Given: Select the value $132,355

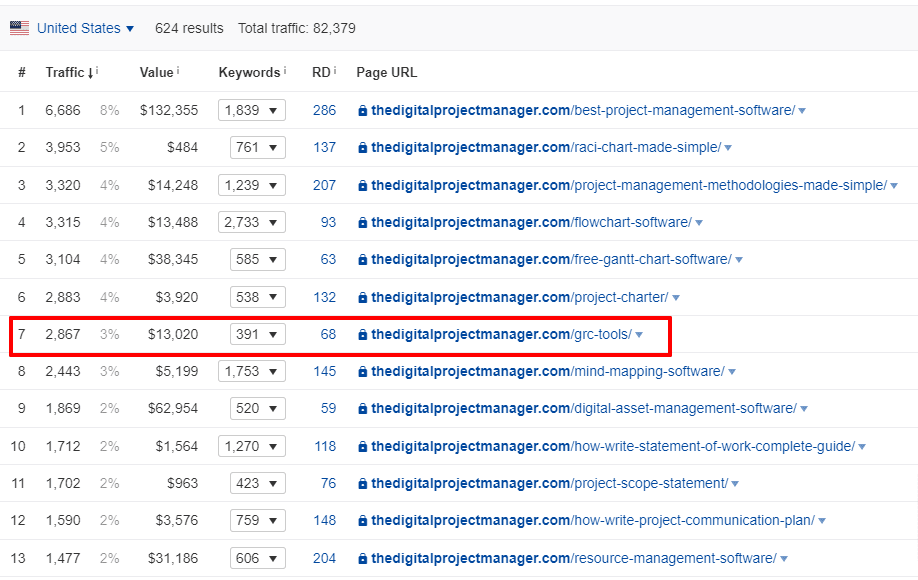Looking at the screenshot, I should click(169, 110).
